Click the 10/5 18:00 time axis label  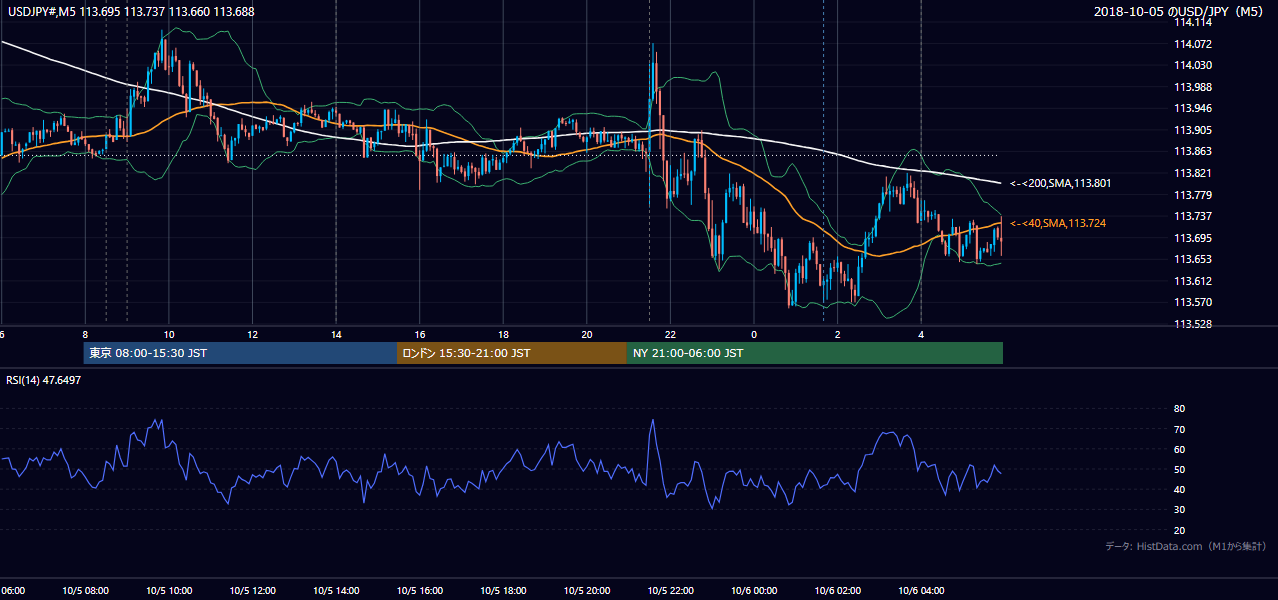pos(503,591)
